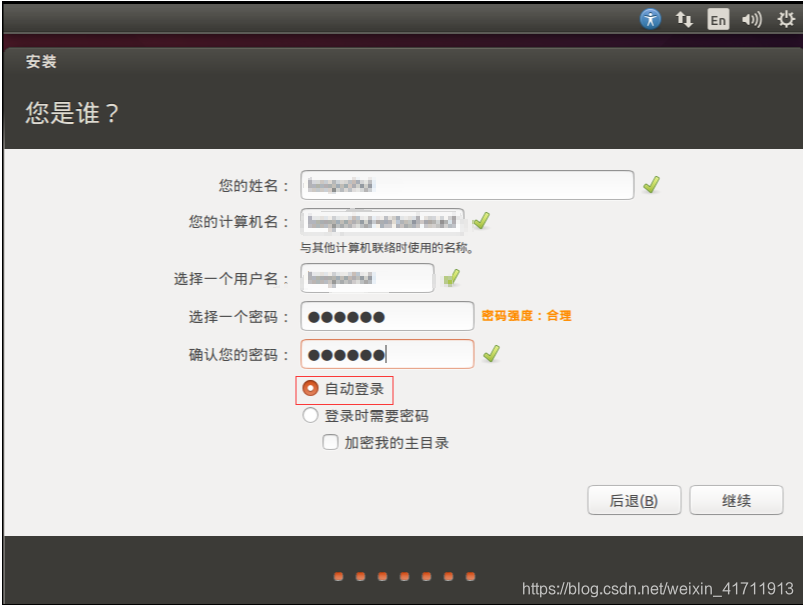Click the checkmark beside username field
This screenshot has height=608, width=804.
tap(451, 278)
